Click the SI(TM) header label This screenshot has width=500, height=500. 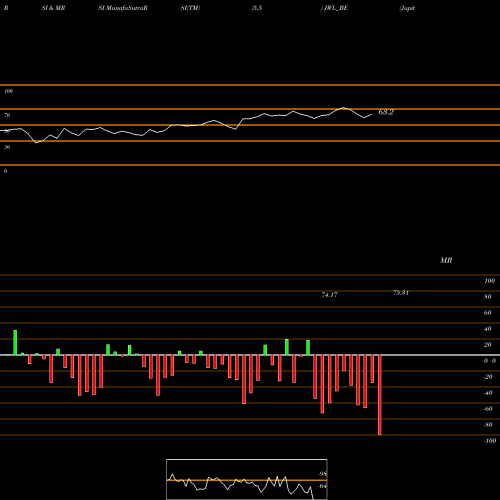coord(190,8)
